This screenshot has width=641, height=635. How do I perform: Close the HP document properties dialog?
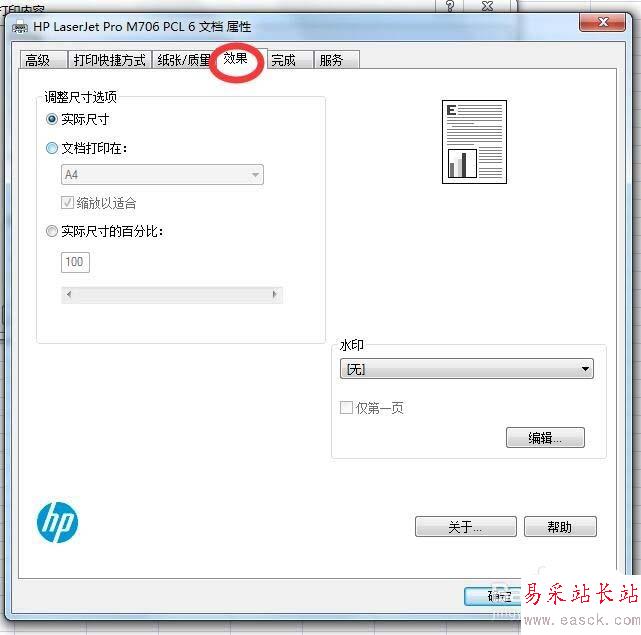click(x=602, y=22)
